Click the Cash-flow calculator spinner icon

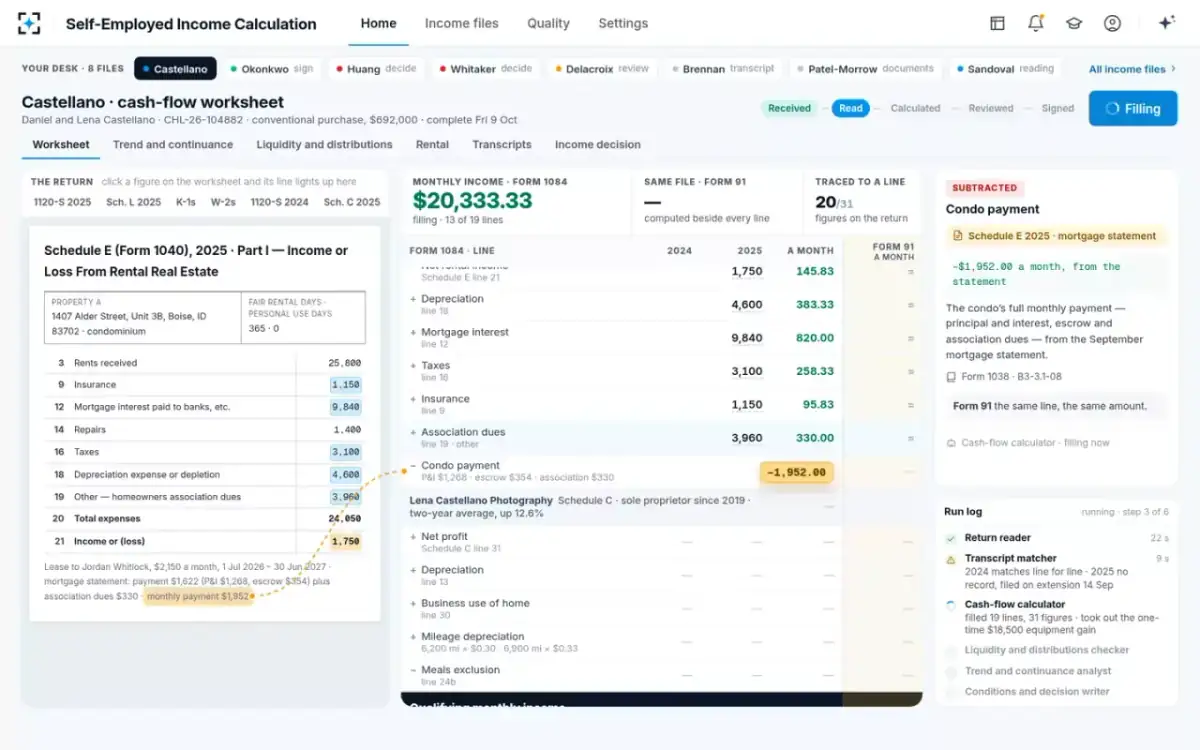point(951,605)
